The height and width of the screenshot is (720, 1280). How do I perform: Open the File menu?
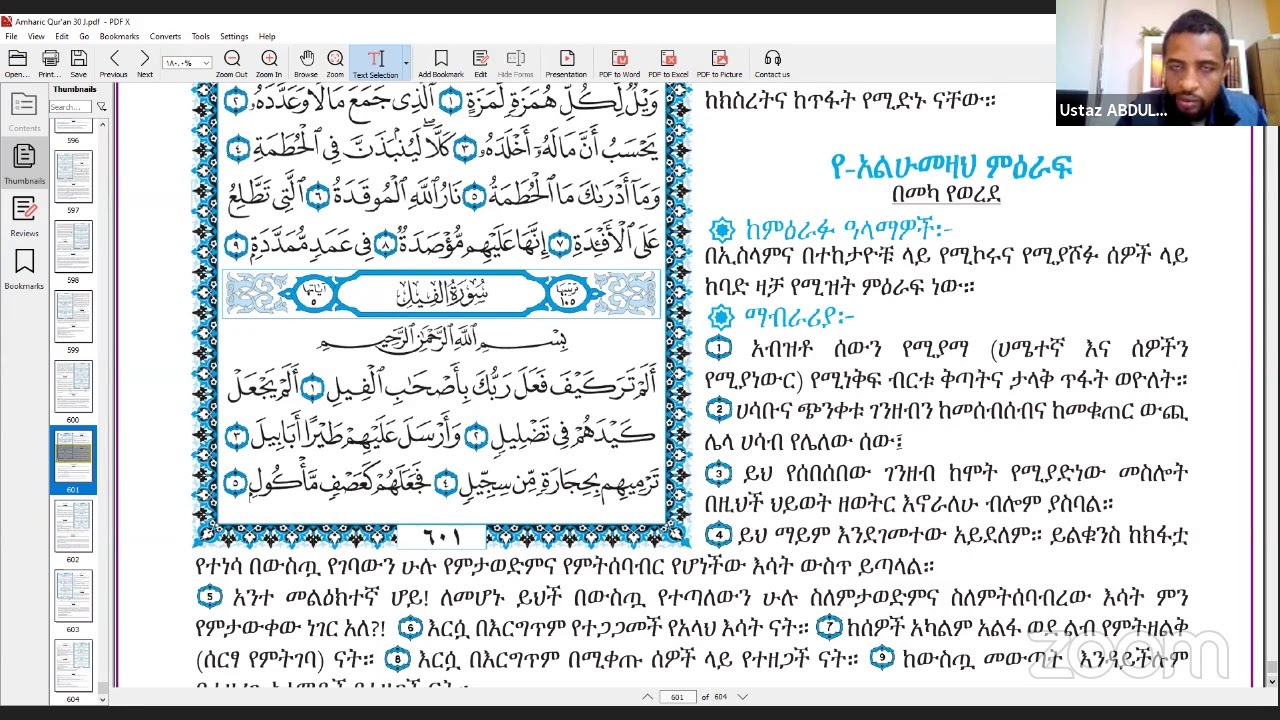point(11,36)
